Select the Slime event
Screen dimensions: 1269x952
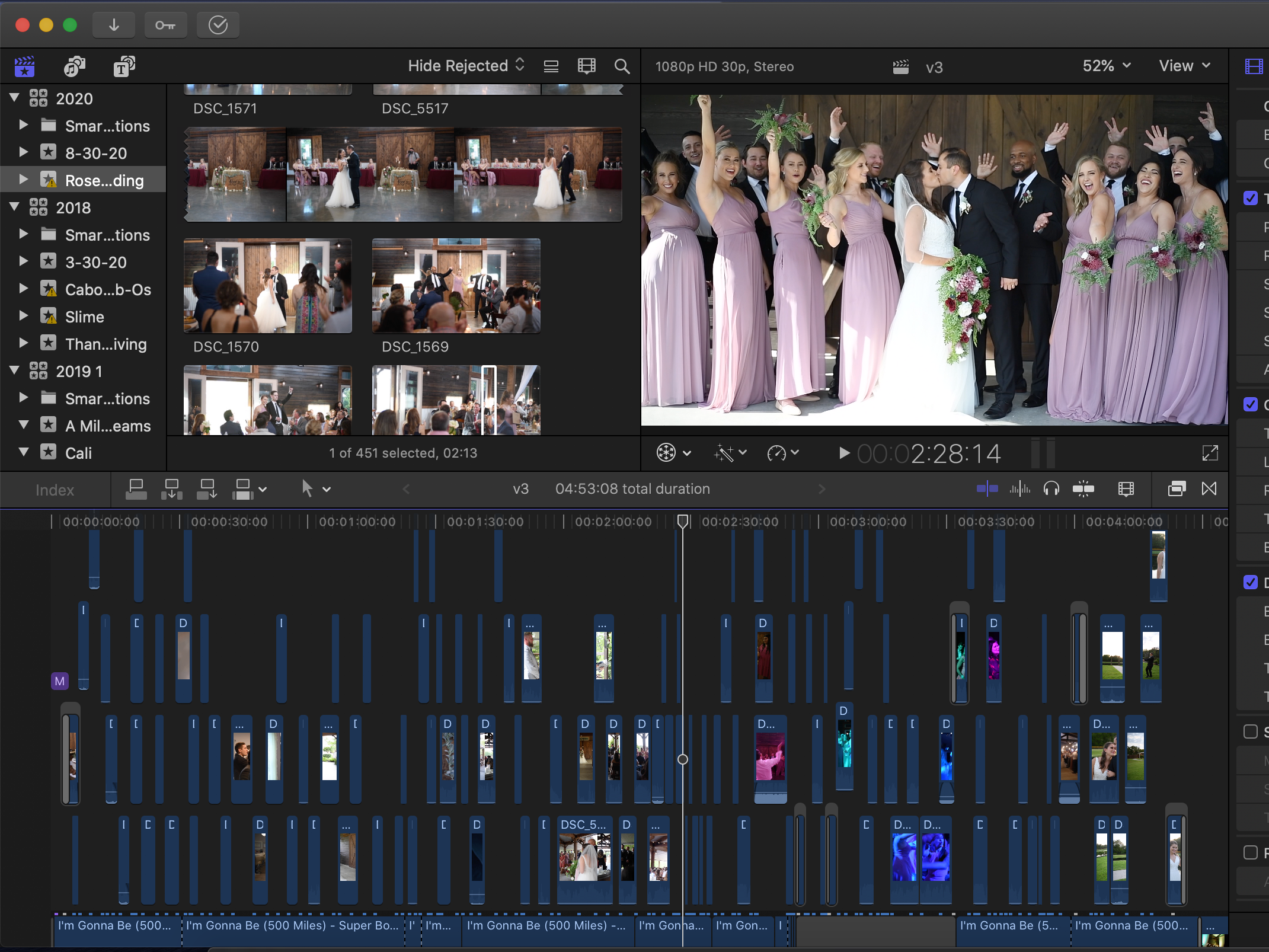click(x=84, y=317)
